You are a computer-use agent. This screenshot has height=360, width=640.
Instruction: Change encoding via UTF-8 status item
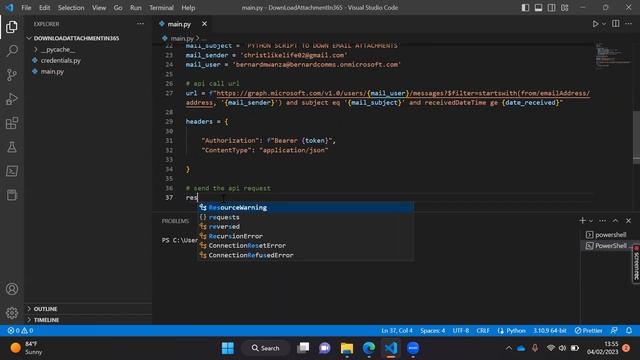[x=461, y=331]
